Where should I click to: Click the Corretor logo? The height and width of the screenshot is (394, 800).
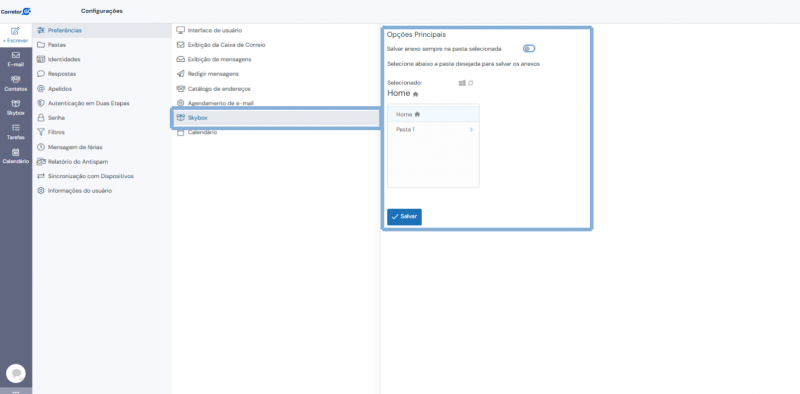tap(16, 11)
